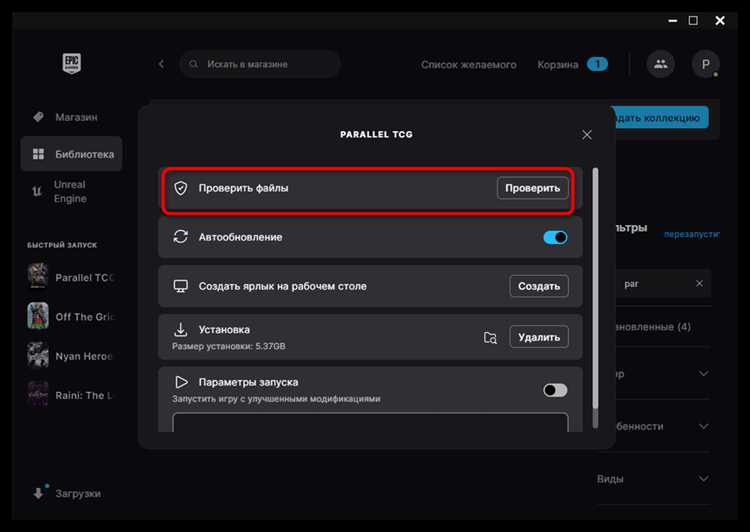Clear the par filter with X

(x=699, y=284)
